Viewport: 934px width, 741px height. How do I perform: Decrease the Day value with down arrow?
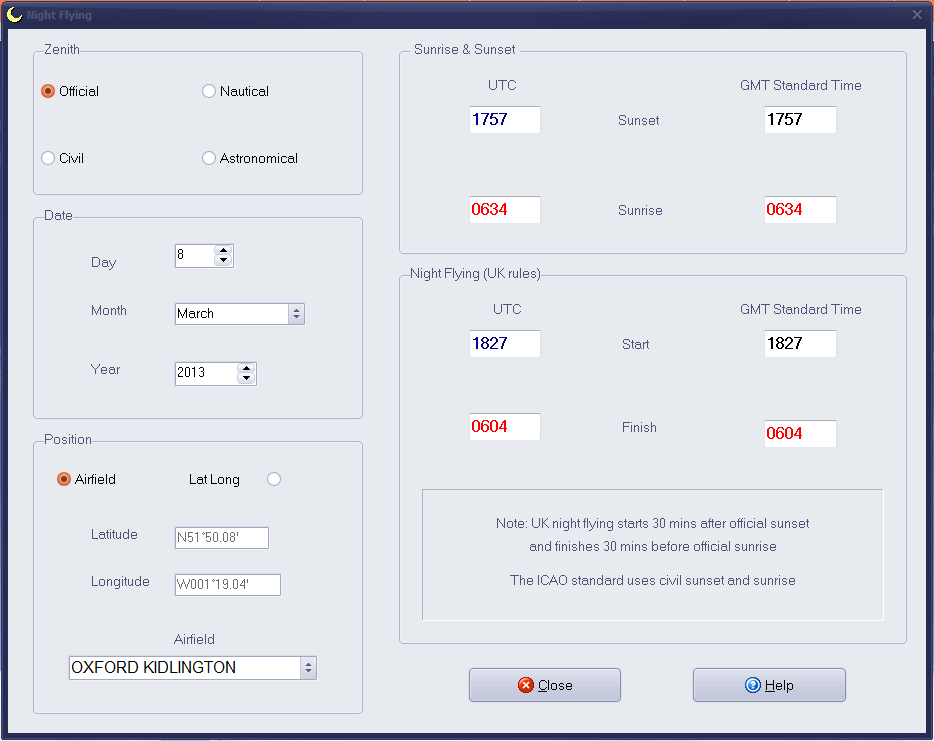click(x=223, y=260)
